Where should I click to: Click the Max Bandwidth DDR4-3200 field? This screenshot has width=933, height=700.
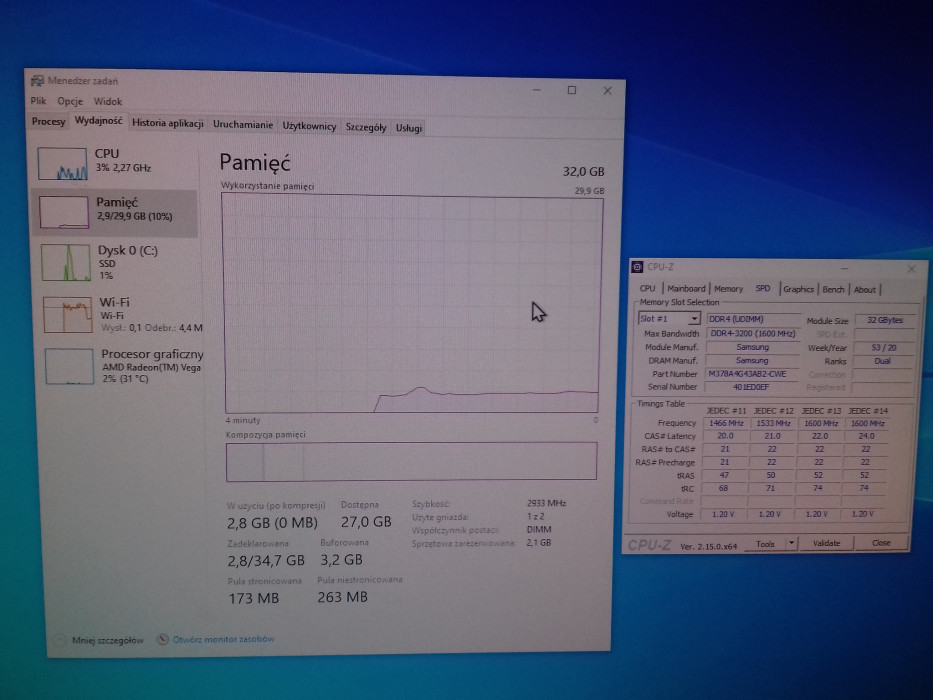(753, 333)
